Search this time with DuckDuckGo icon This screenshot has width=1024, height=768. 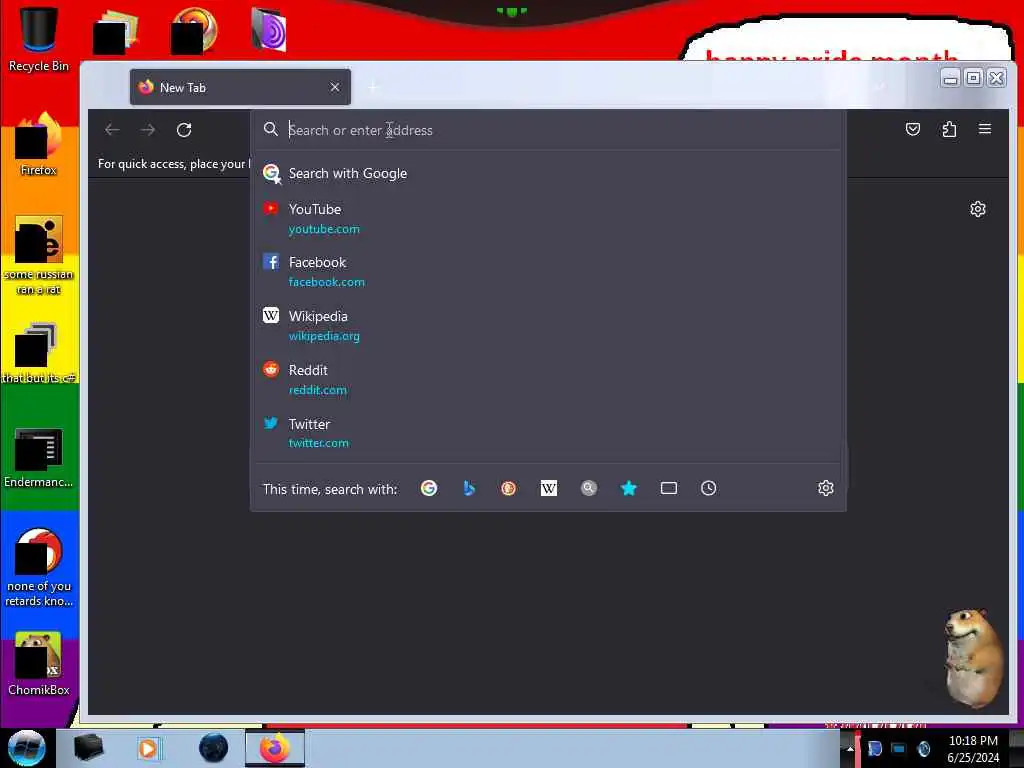click(509, 488)
